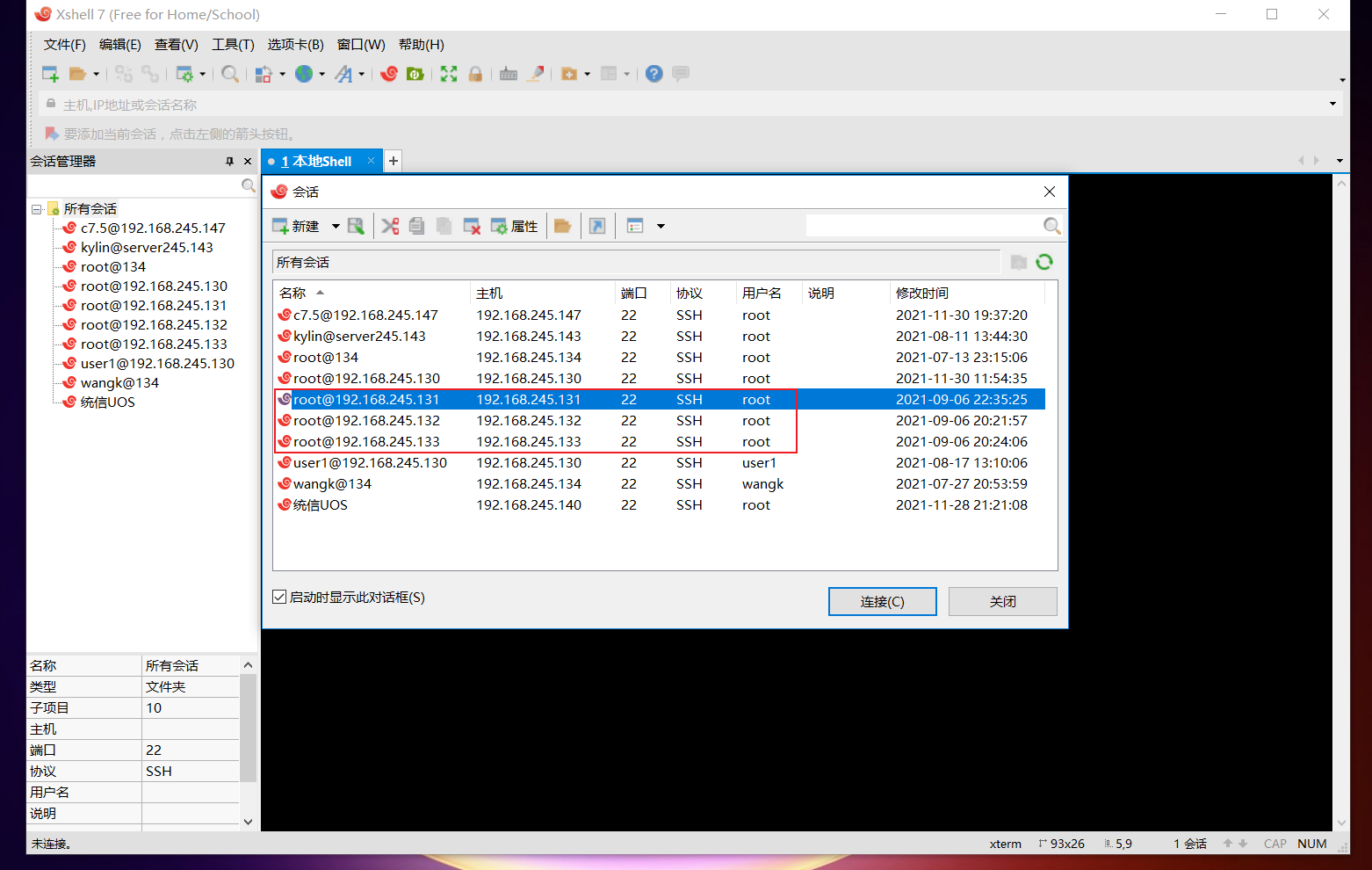Open the 文件(F) menu
1372x870 pixels.
click(x=65, y=44)
